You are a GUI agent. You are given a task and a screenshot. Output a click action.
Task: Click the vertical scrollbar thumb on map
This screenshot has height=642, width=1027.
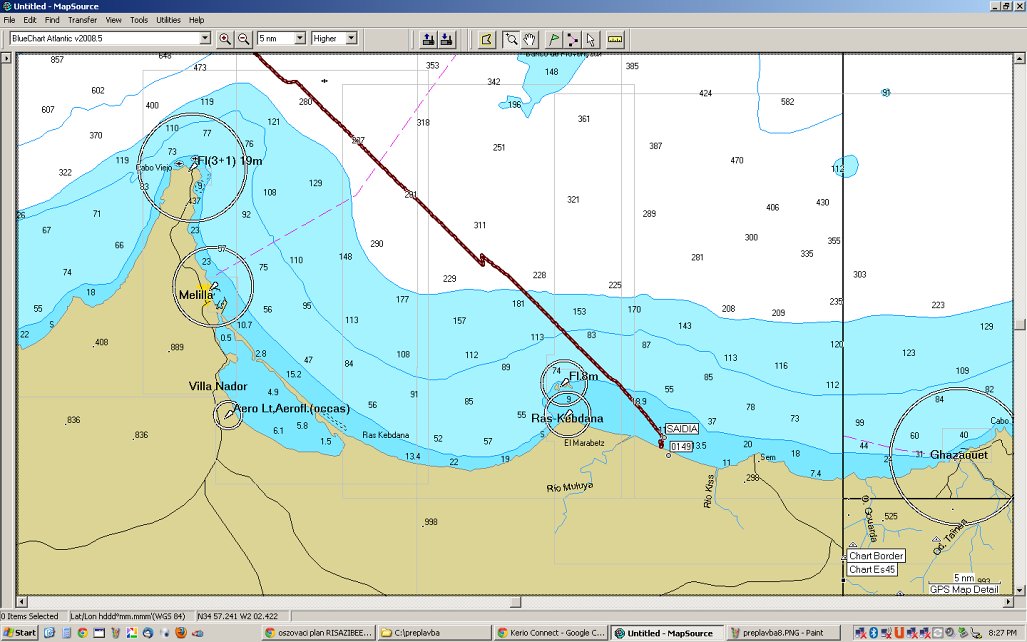click(1020, 323)
